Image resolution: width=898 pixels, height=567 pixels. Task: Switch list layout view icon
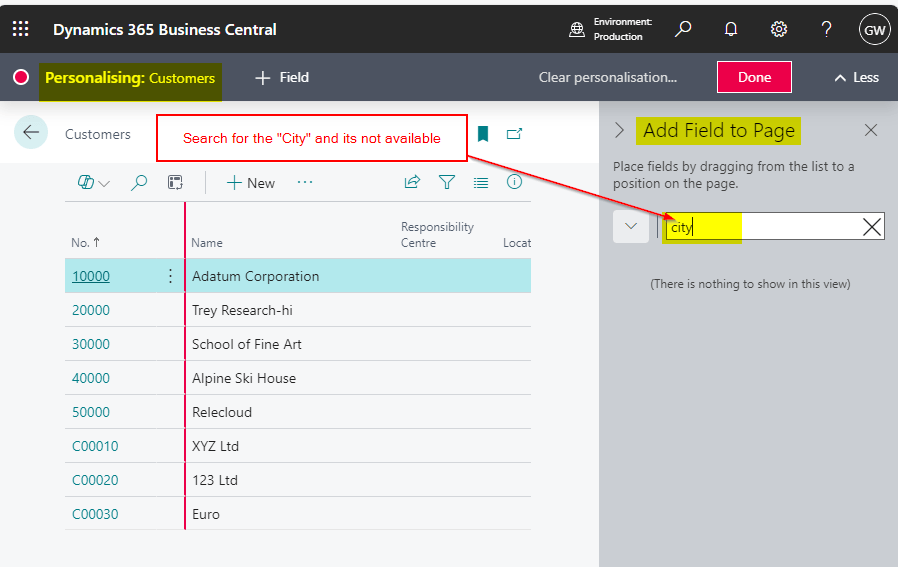pos(481,182)
